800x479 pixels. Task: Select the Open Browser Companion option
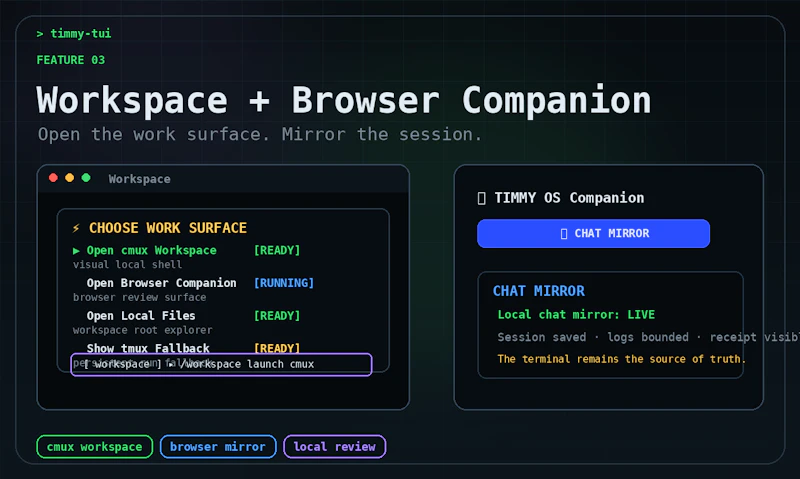[x=161, y=283]
